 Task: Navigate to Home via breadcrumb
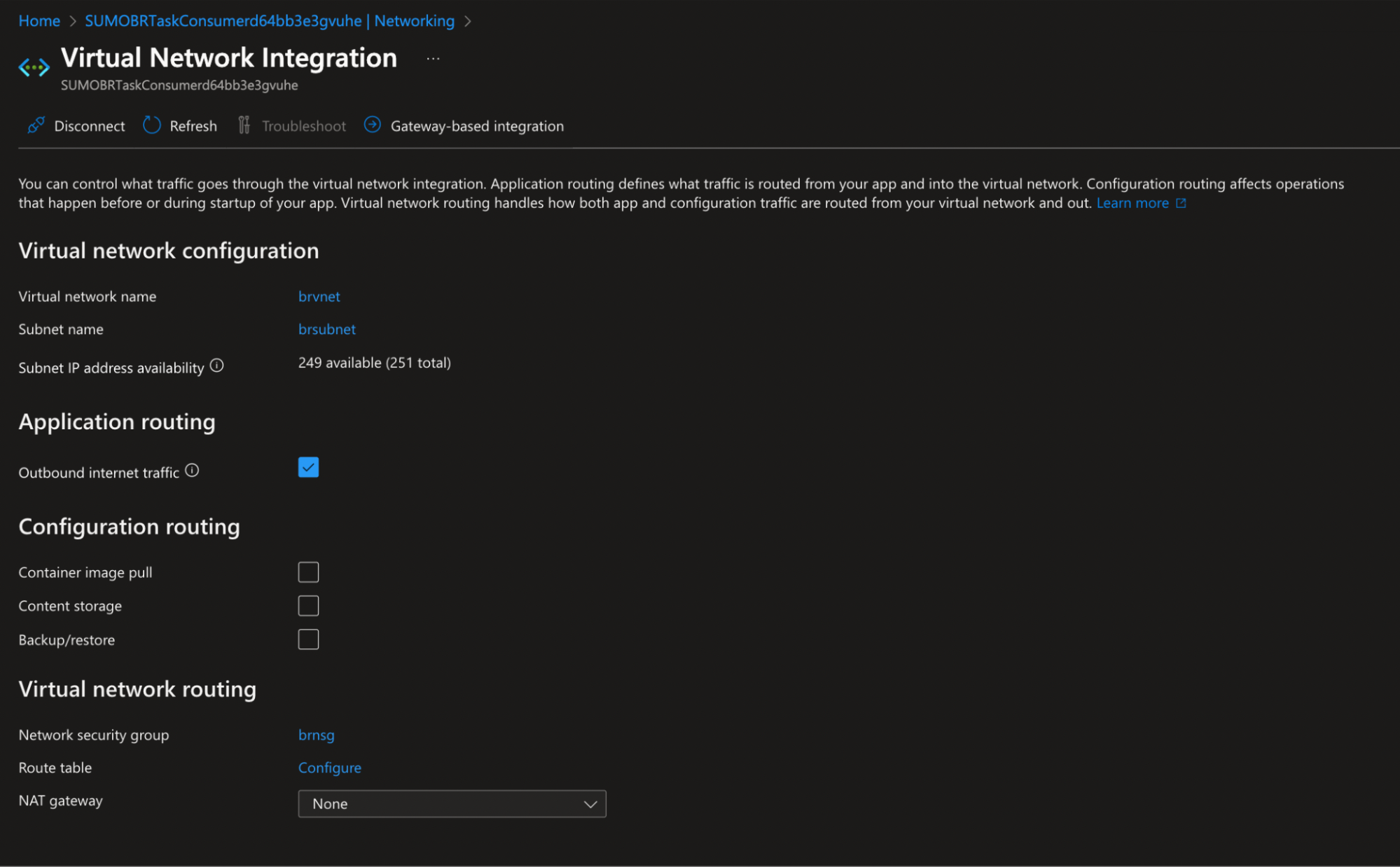[x=39, y=20]
